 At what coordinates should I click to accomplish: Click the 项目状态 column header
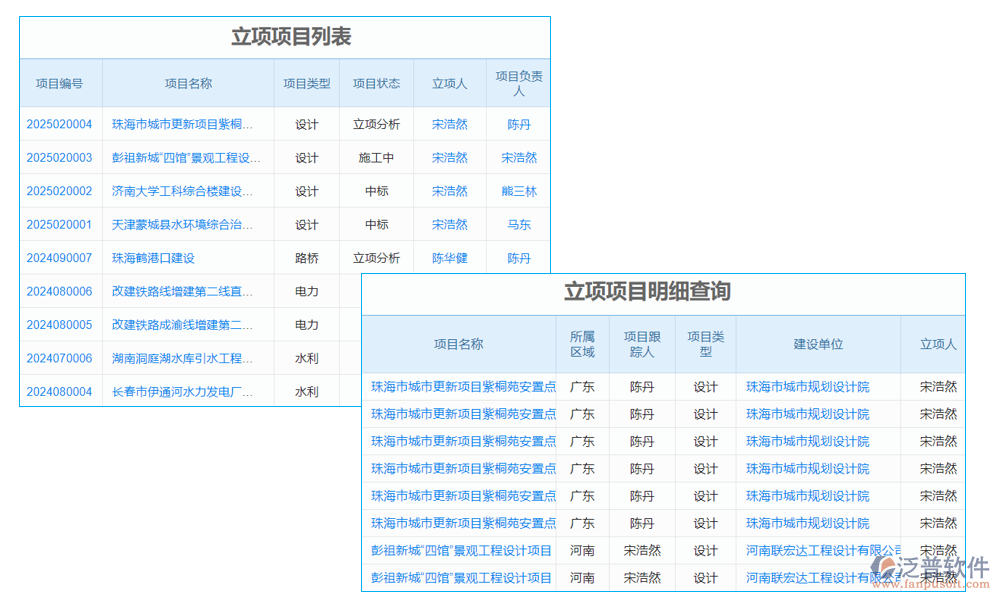(376, 84)
